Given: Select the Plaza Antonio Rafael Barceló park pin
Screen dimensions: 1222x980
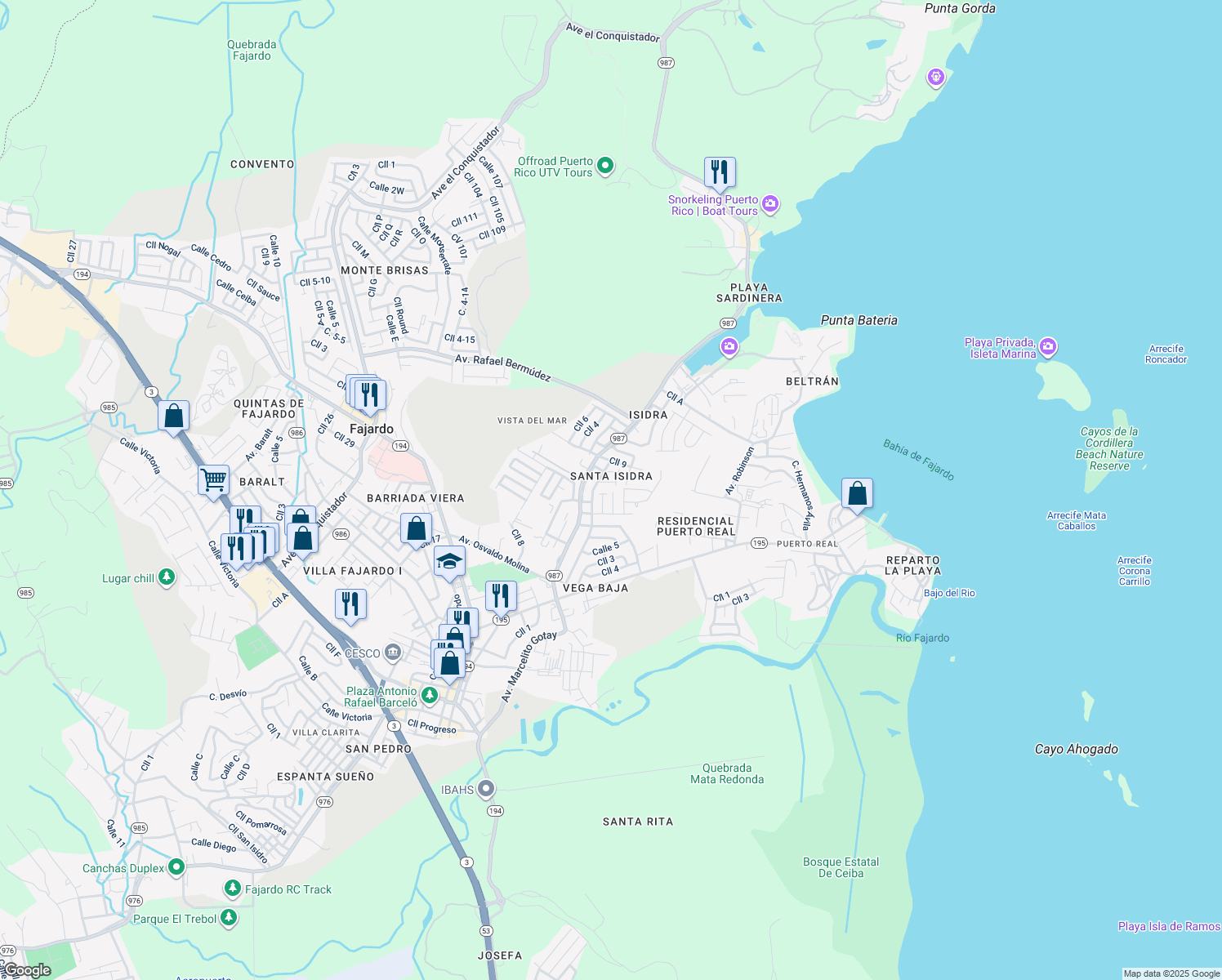Looking at the screenshot, I should pos(429,695).
